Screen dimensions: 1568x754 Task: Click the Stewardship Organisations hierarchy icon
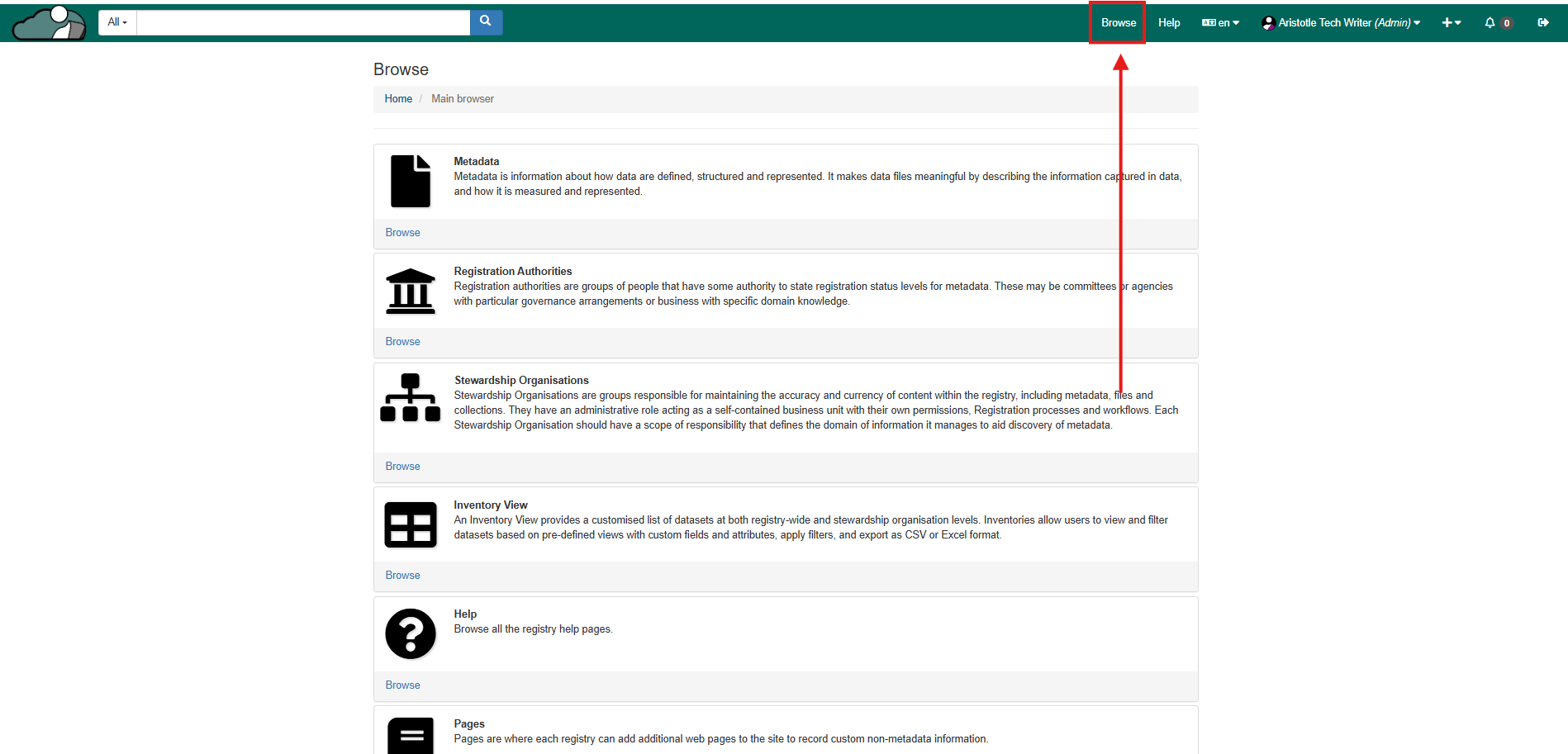point(411,398)
